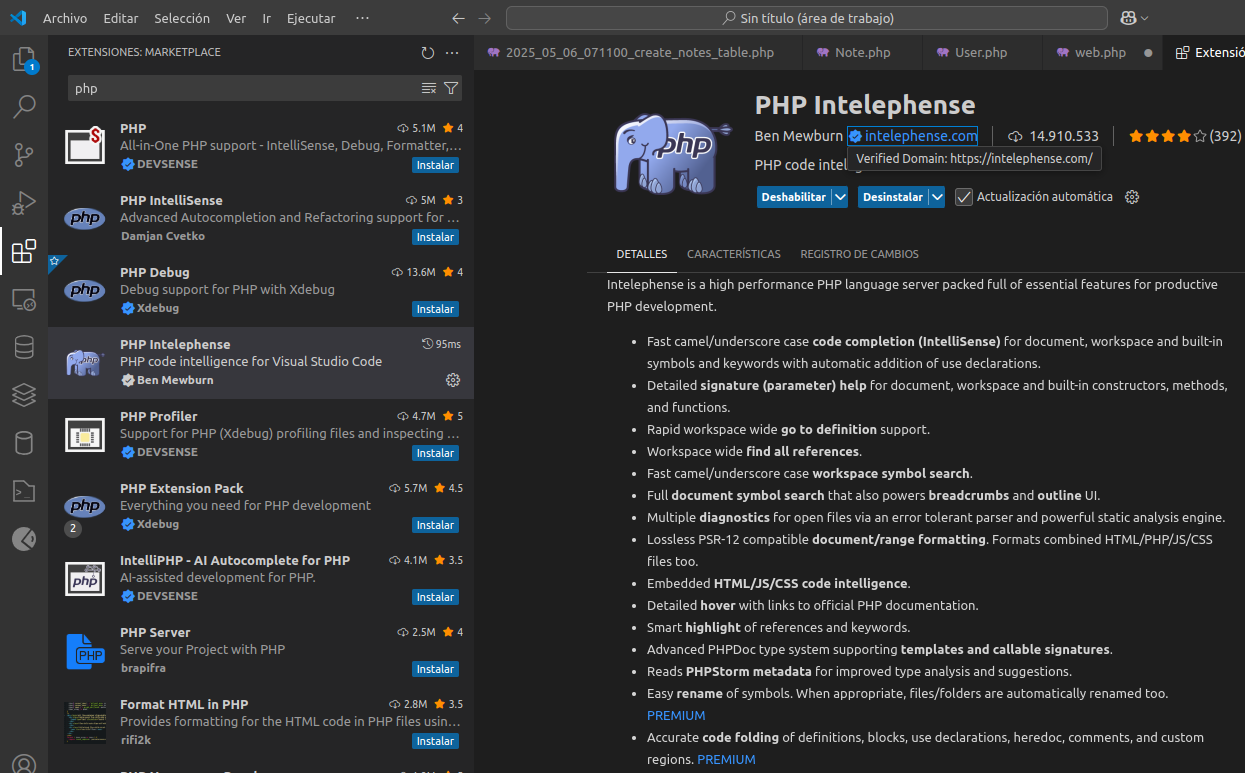The width and height of the screenshot is (1245, 773).
Task: Install the PHP Profiler extension
Action: click(x=435, y=453)
